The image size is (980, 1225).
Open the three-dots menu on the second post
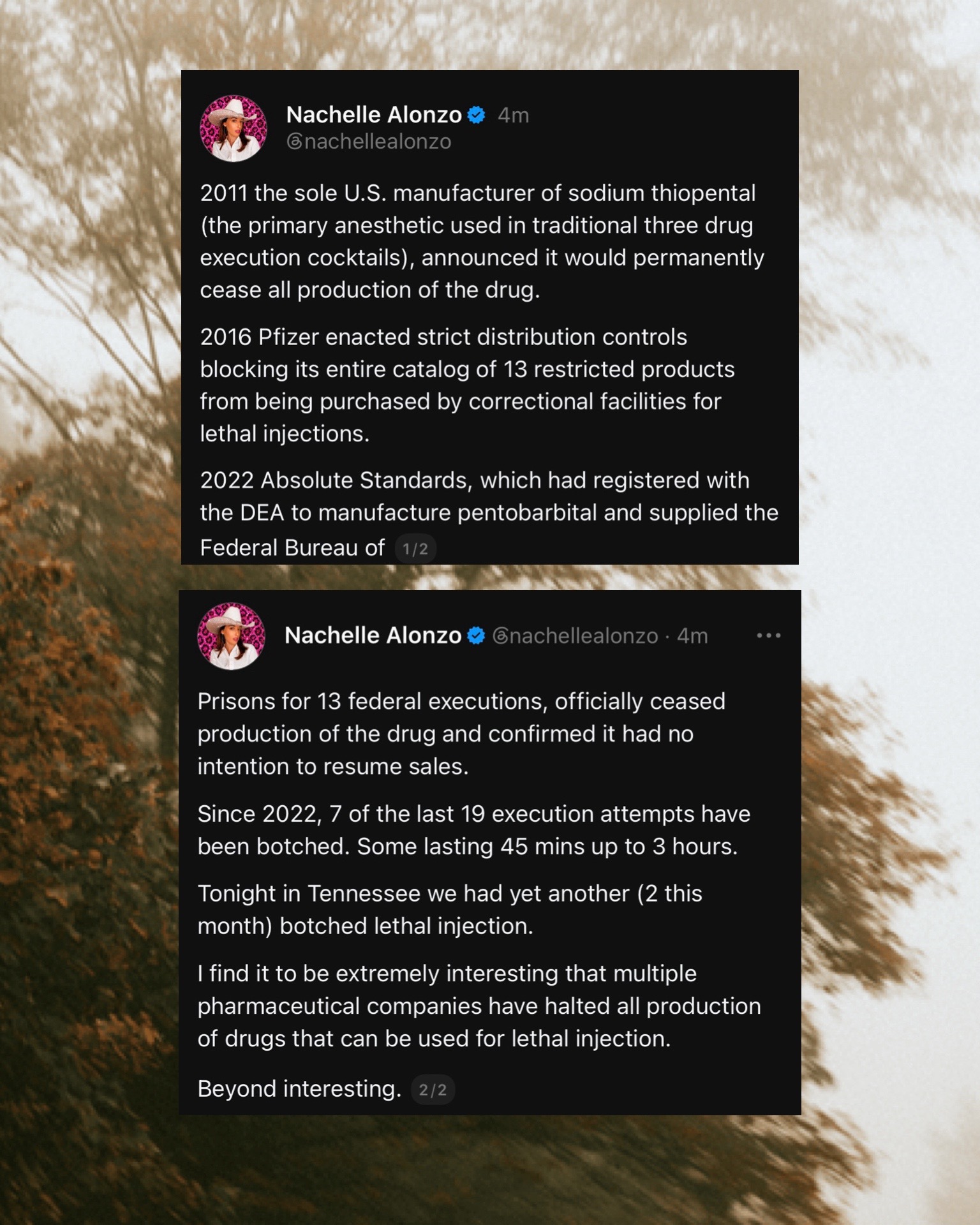(768, 635)
